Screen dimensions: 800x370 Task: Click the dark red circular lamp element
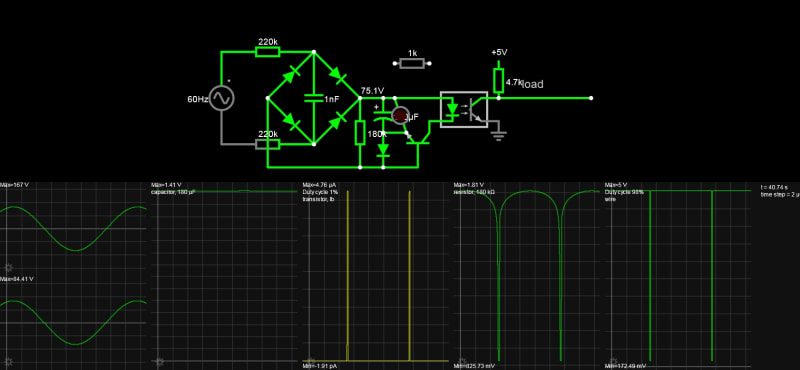point(401,115)
